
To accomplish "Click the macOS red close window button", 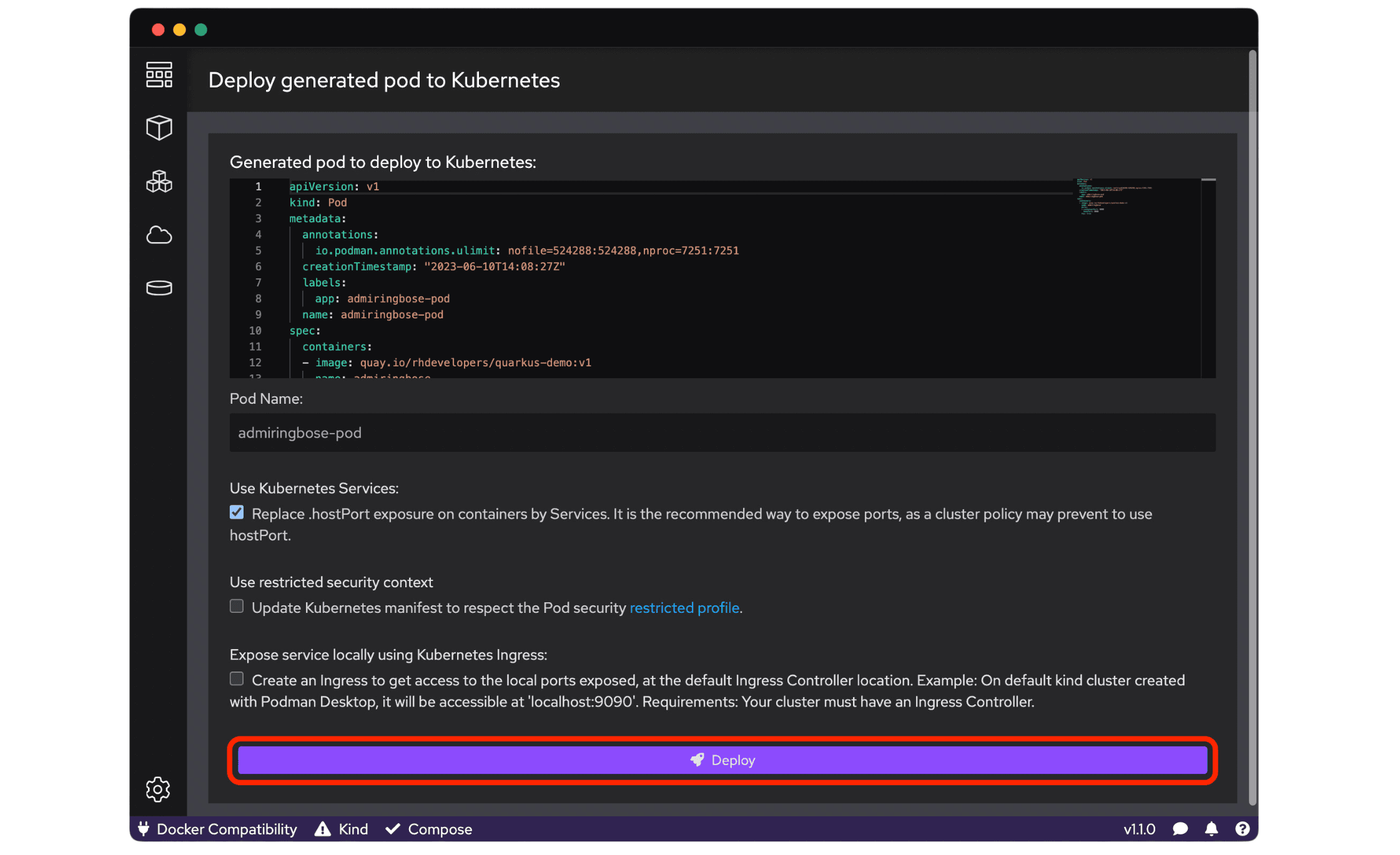I will [x=158, y=29].
